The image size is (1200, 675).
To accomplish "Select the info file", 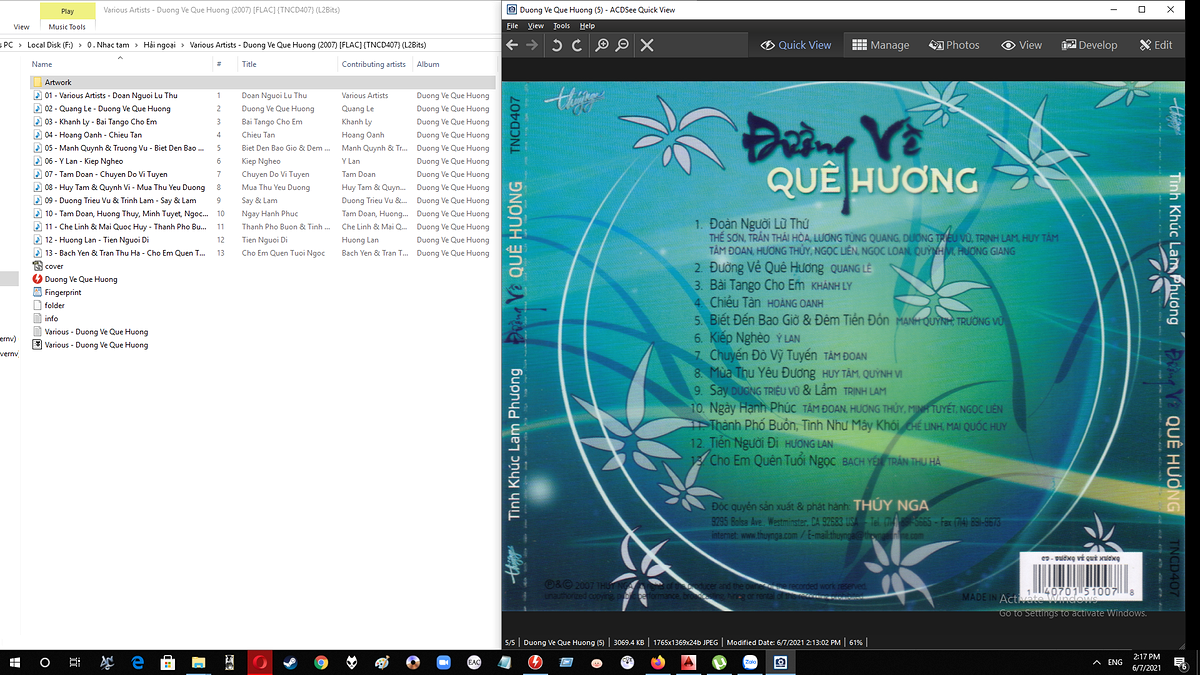I will [51, 318].
